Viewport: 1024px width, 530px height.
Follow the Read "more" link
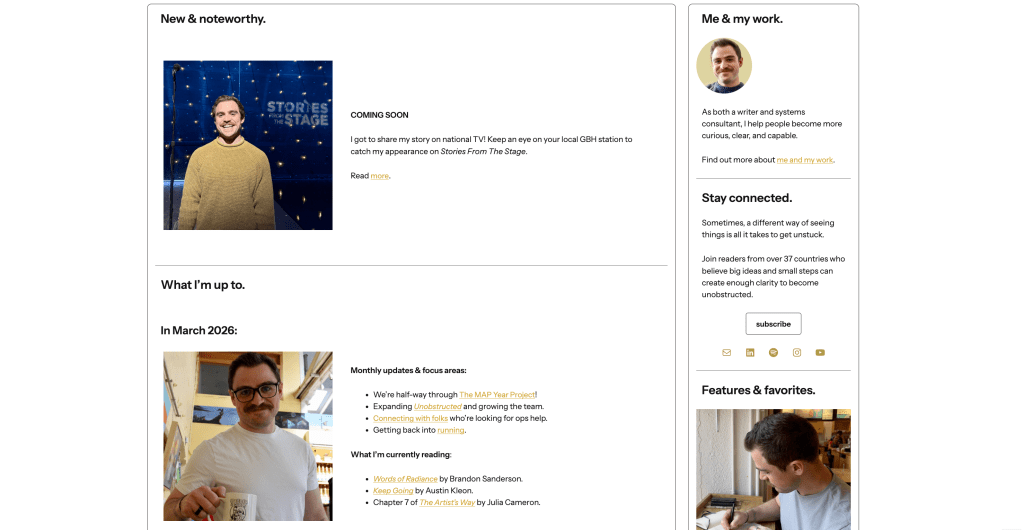coord(379,176)
